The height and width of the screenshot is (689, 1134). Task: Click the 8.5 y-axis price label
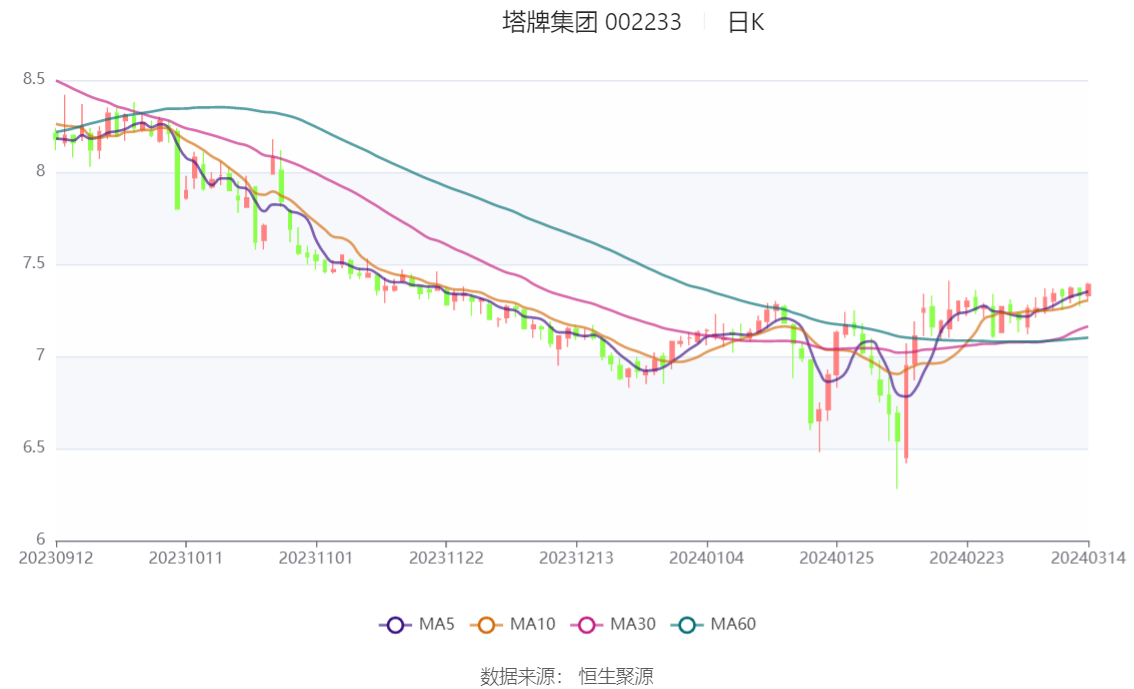(34, 79)
